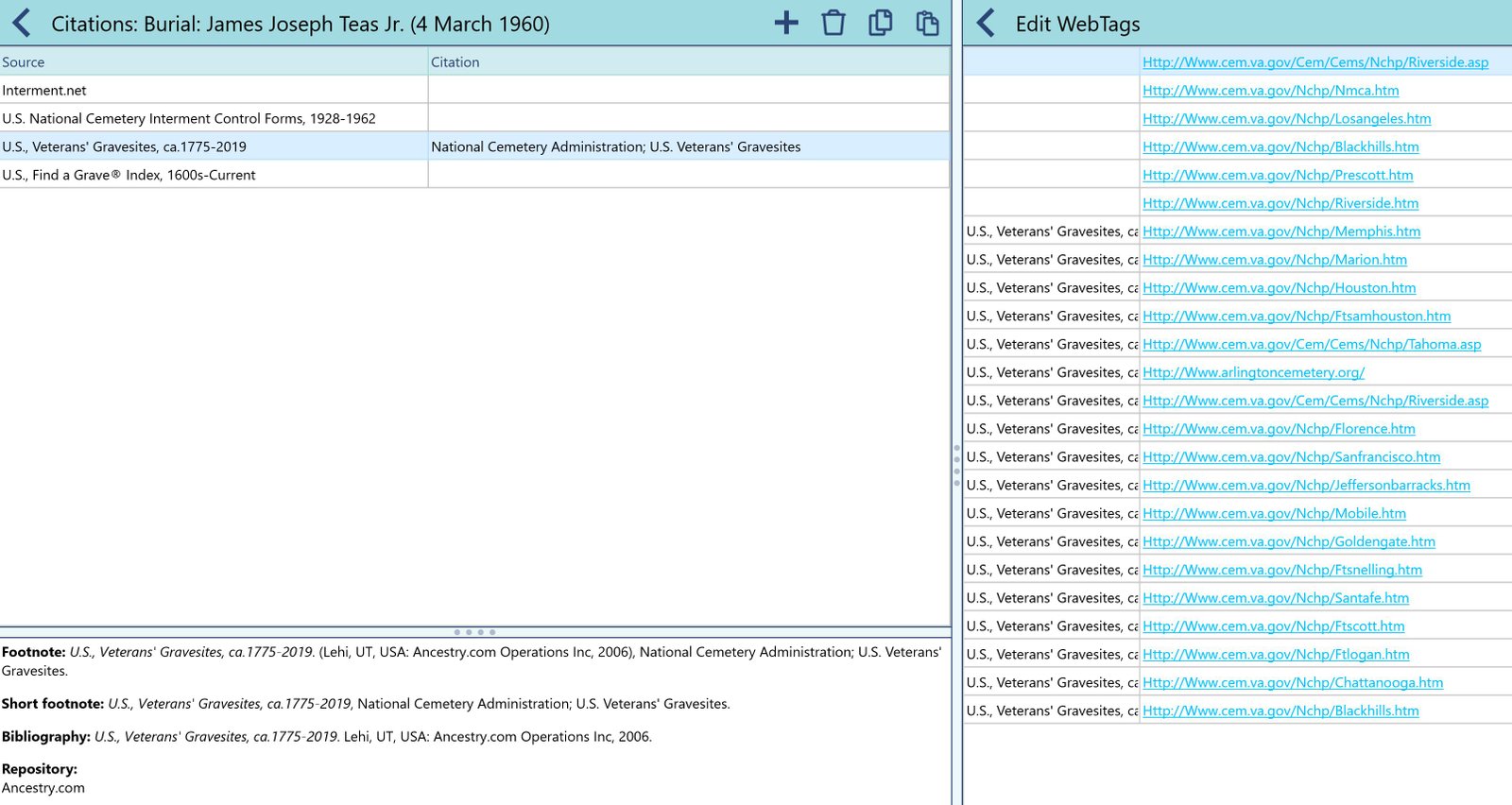The image size is (1512, 805).
Task: Open the Chattanooga.htm web link
Action: tap(1293, 683)
